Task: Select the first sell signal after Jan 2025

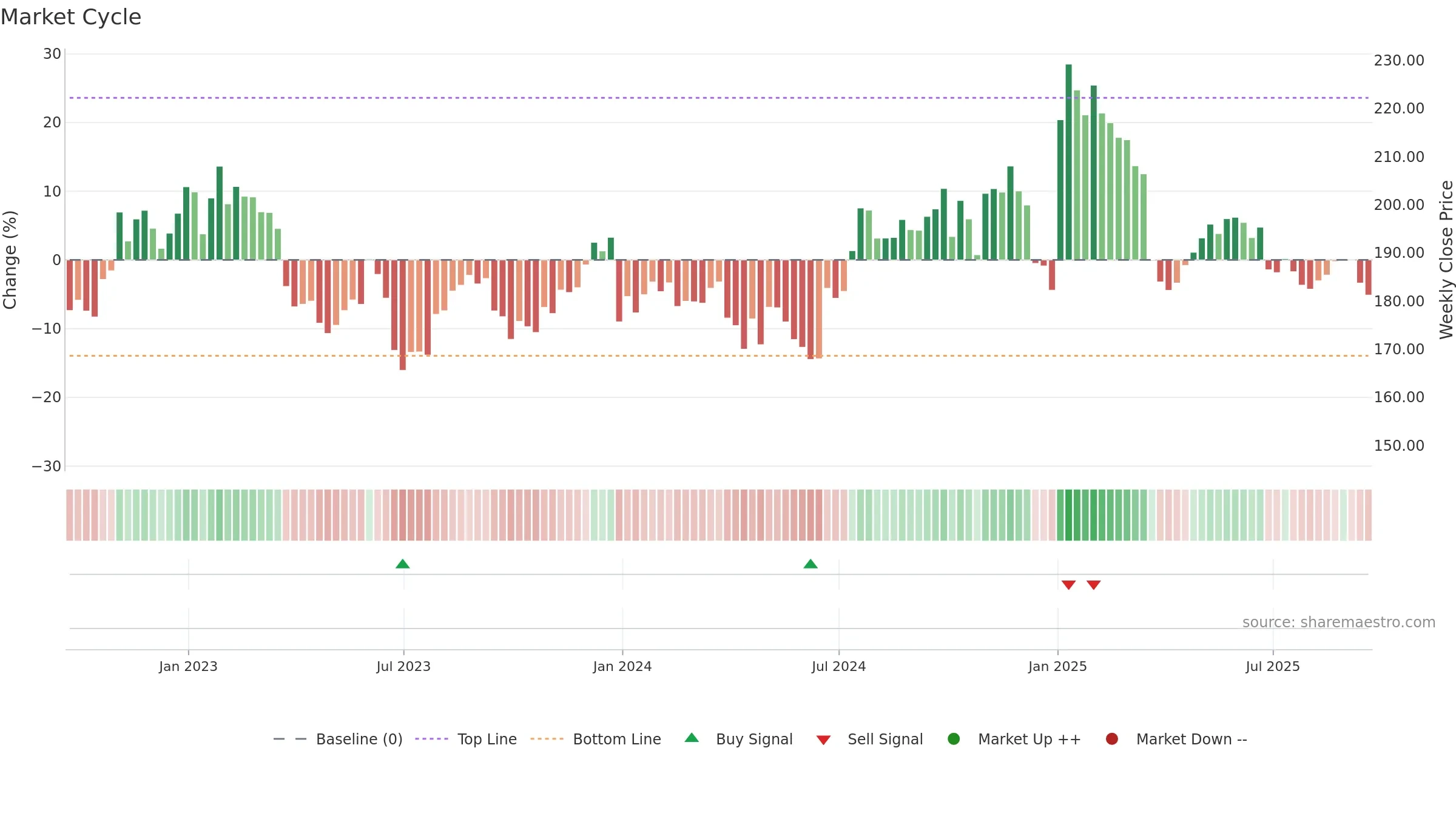Action: pyautogui.click(x=1069, y=585)
